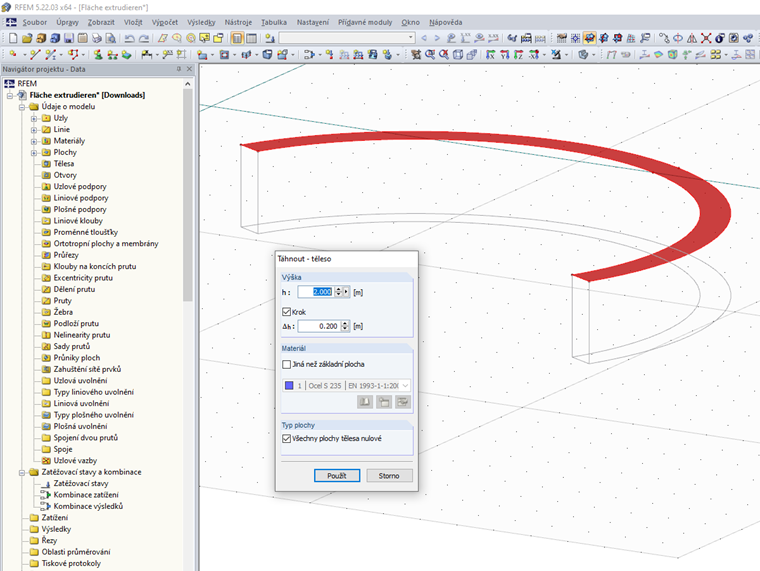
Task: Select 'Tiskové protokoly' tree item
Action: pos(71,563)
